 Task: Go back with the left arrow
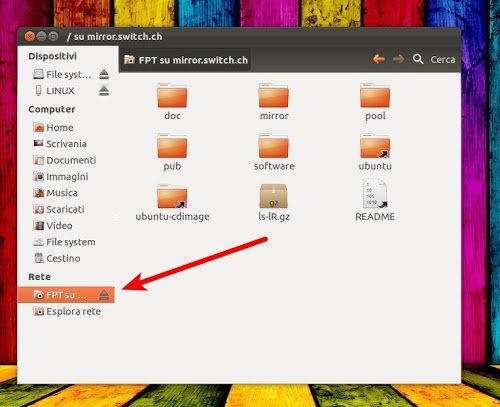click(379, 59)
